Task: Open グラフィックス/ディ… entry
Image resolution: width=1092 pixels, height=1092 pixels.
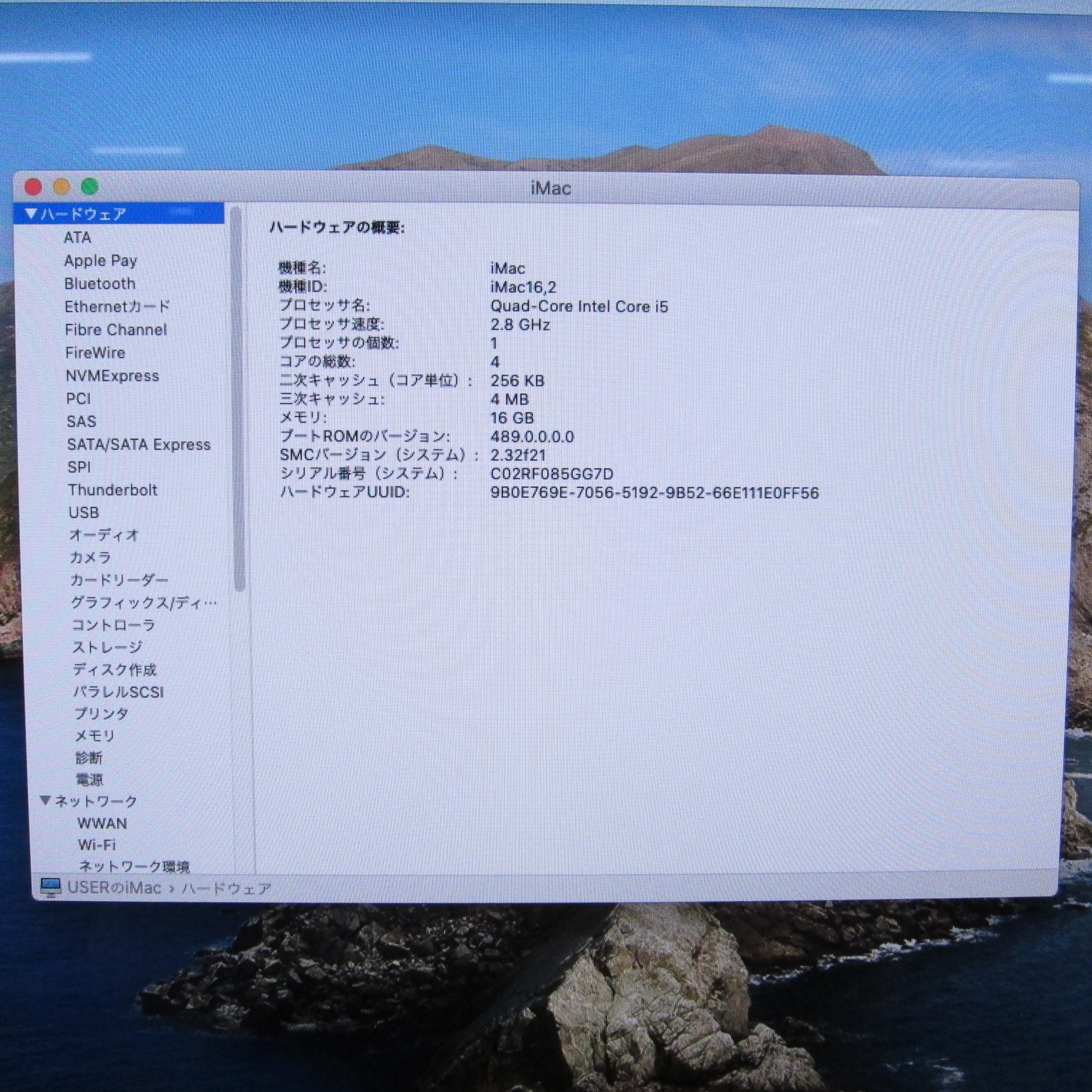Action: (x=144, y=603)
